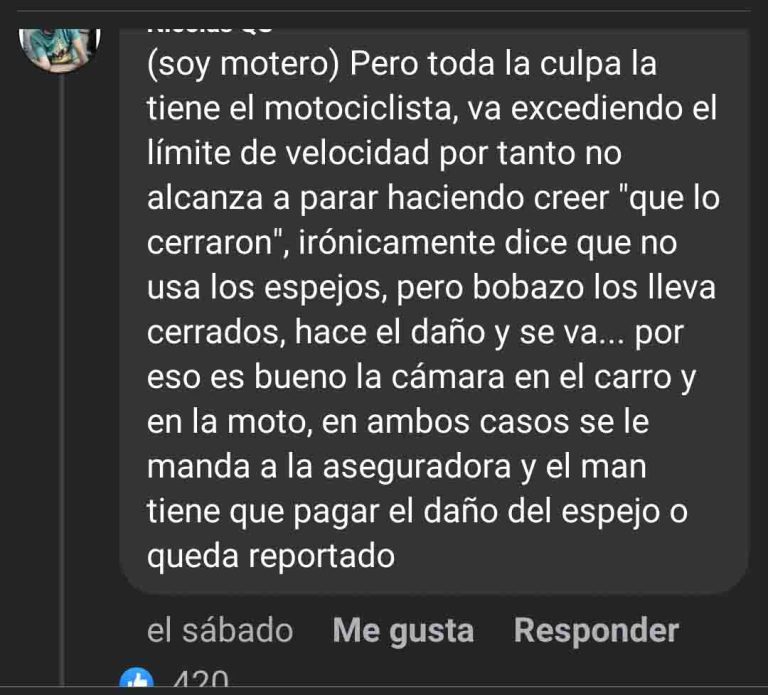The width and height of the screenshot is (768, 695).
Task: Click the word 'espejos,' in the comment
Action: pos(323,288)
